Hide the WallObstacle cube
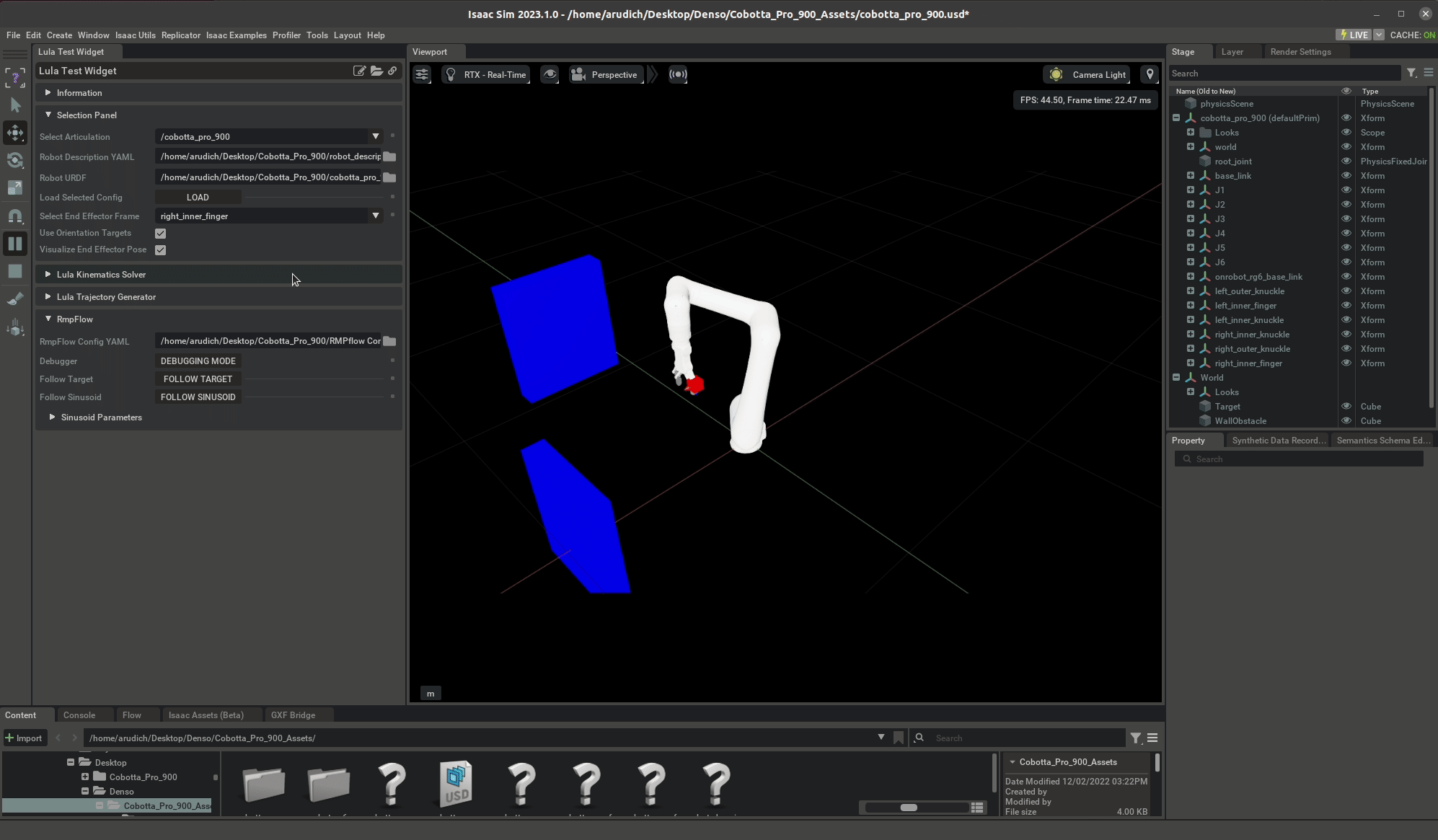Screen dimensions: 1438x840 (x=1346, y=421)
